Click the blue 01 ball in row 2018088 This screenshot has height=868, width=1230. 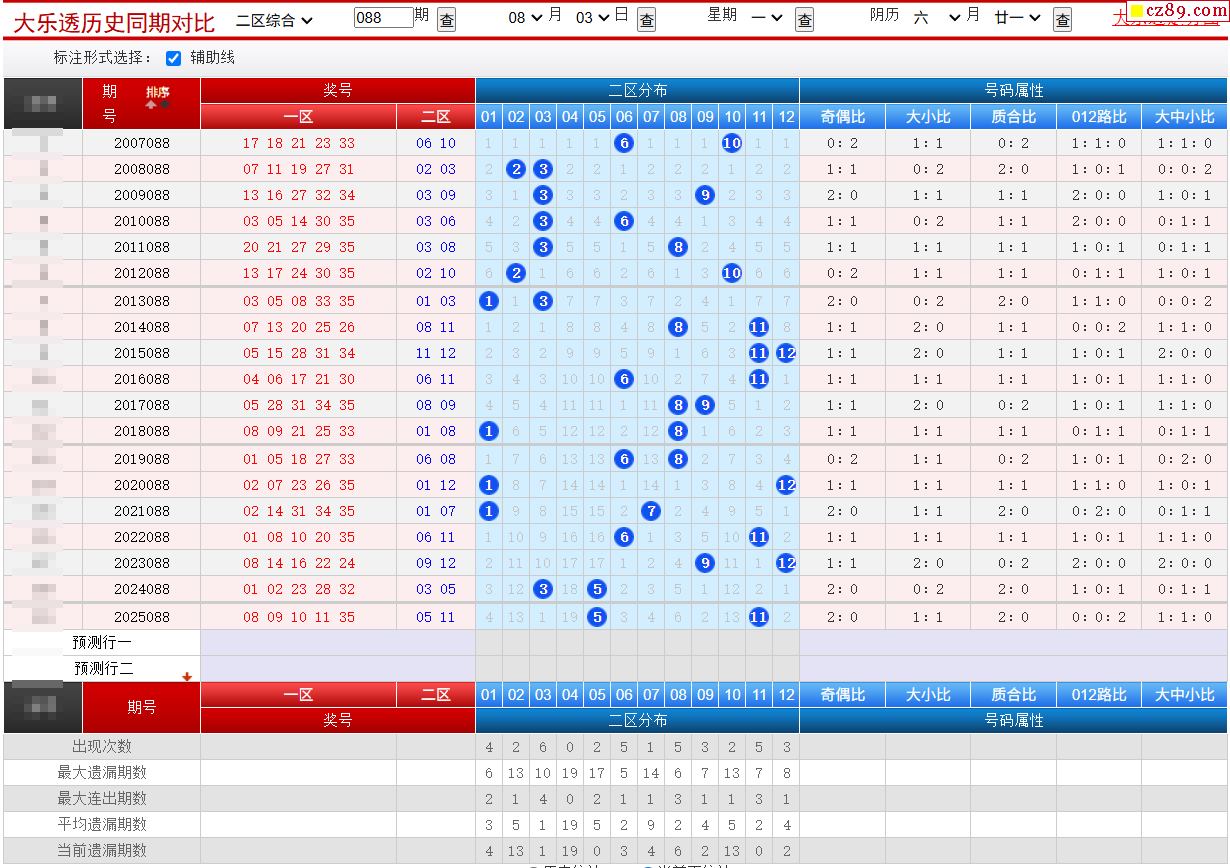[x=489, y=431]
